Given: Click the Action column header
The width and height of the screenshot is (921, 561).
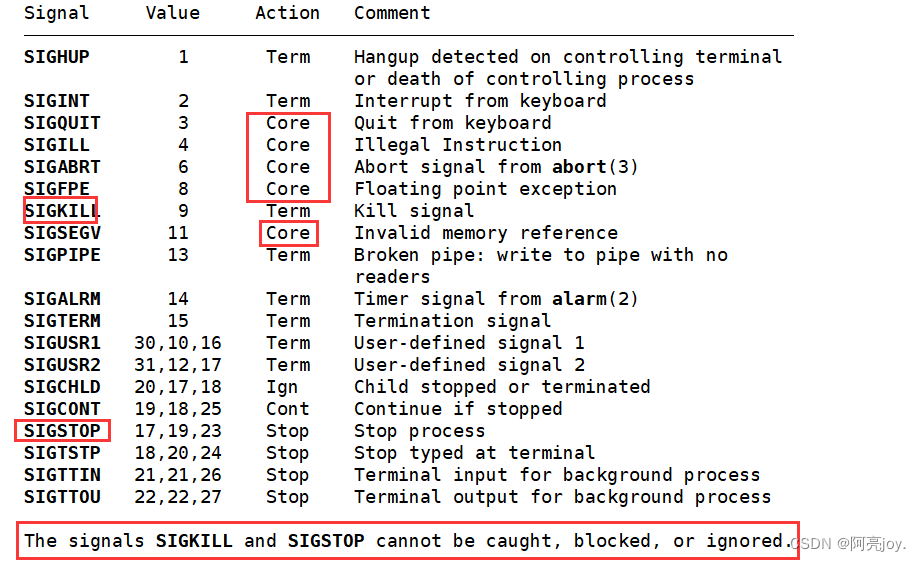Looking at the screenshot, I should [x=287, y=13].
